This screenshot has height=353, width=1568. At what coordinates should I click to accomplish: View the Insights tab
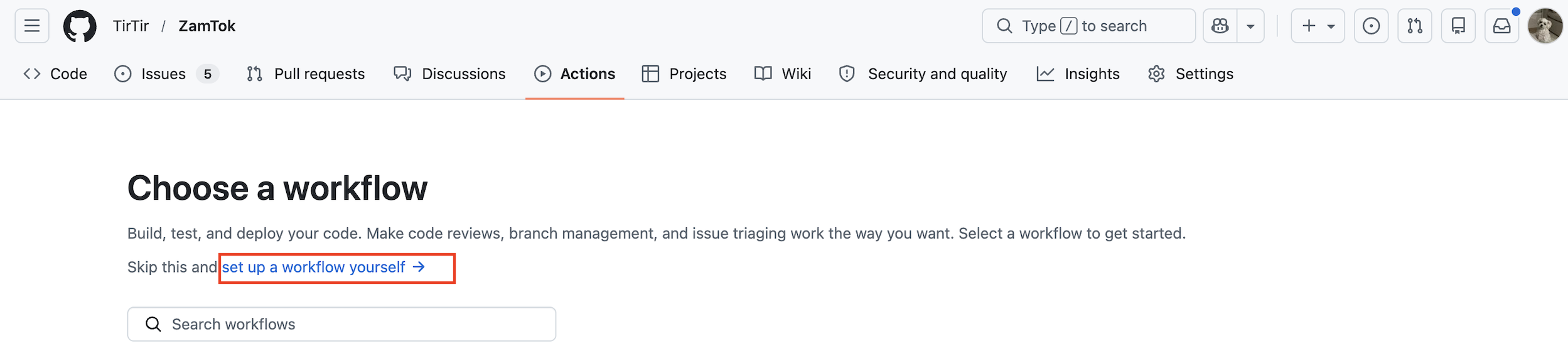point(1078,74)
